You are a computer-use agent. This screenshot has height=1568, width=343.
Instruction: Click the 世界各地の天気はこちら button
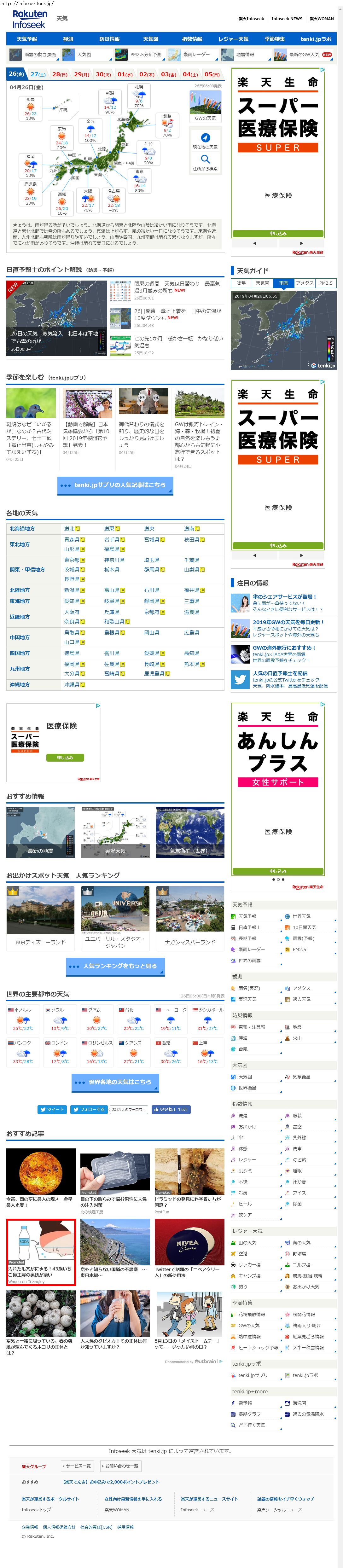coord(115,1082)
